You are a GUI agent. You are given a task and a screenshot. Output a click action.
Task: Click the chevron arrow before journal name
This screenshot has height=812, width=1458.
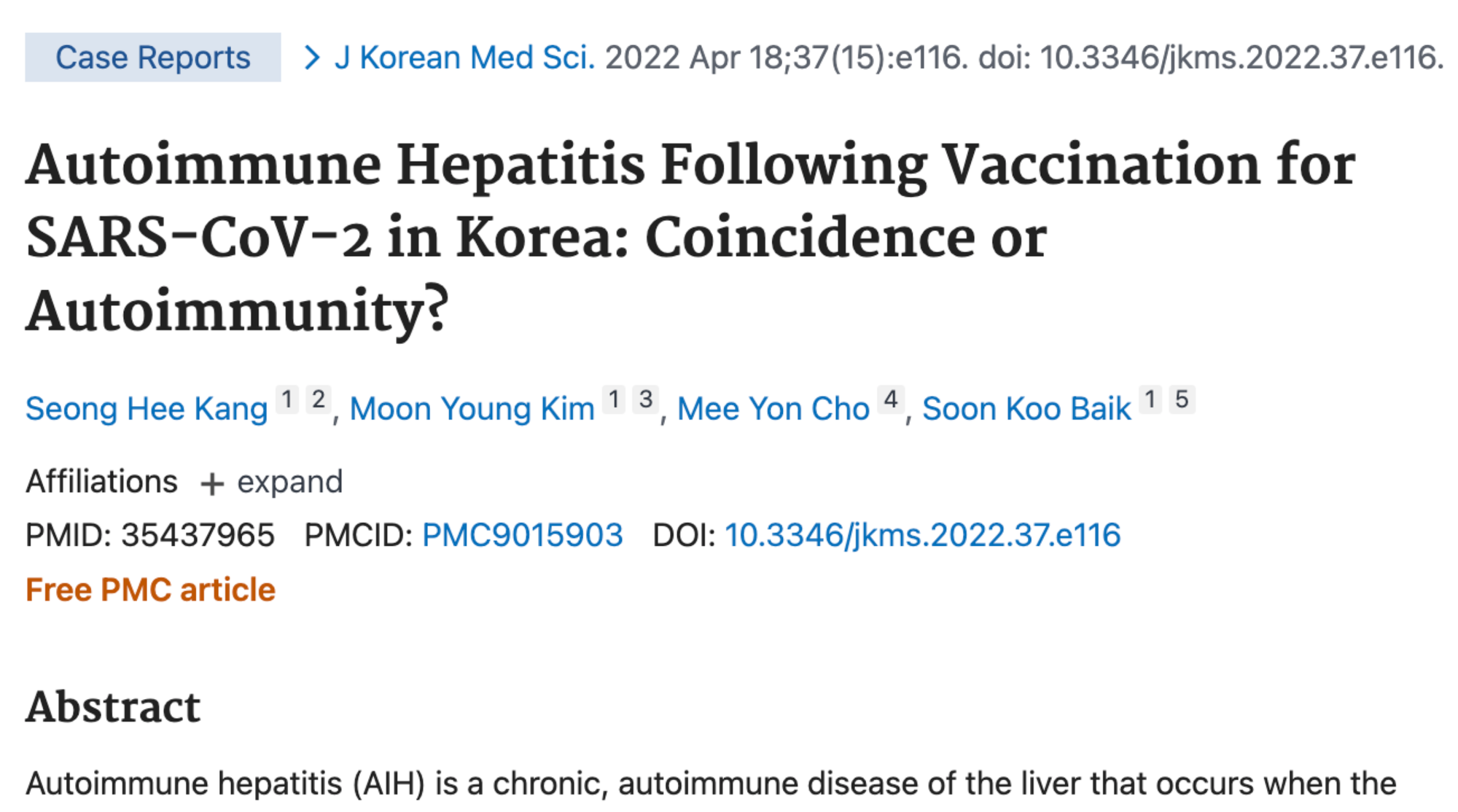pos(311,58)
